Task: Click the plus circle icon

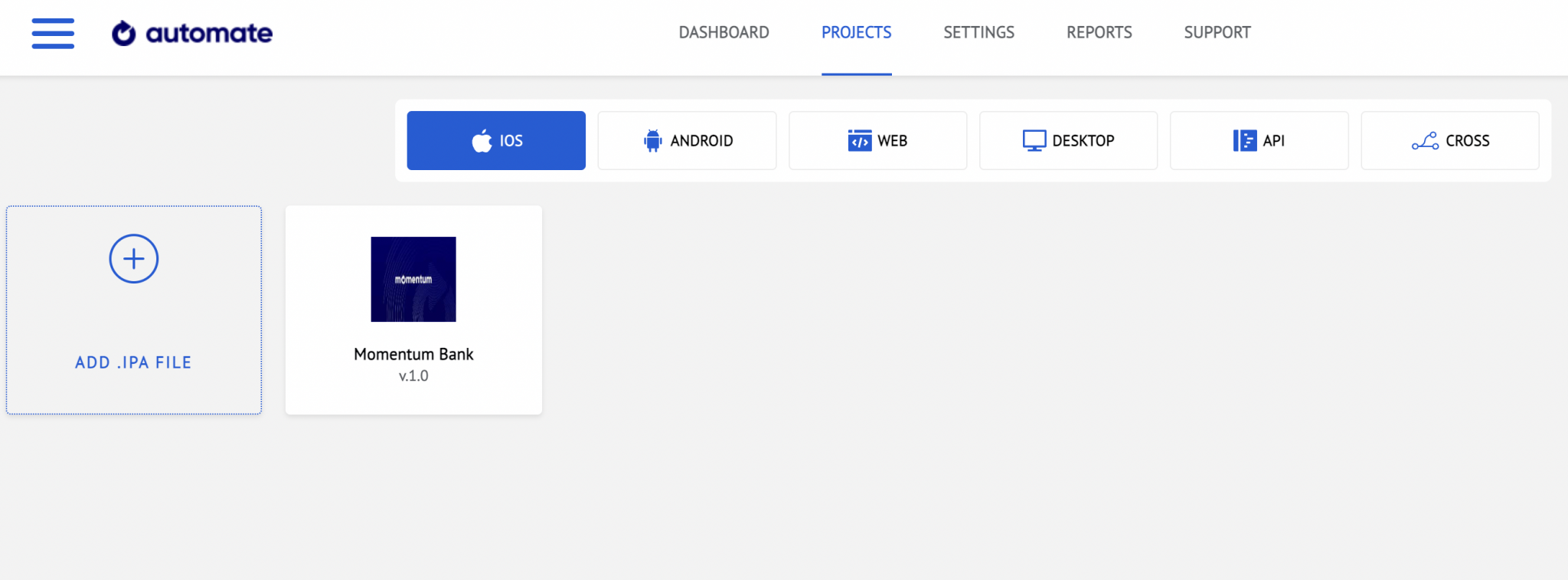Action: 134,259
